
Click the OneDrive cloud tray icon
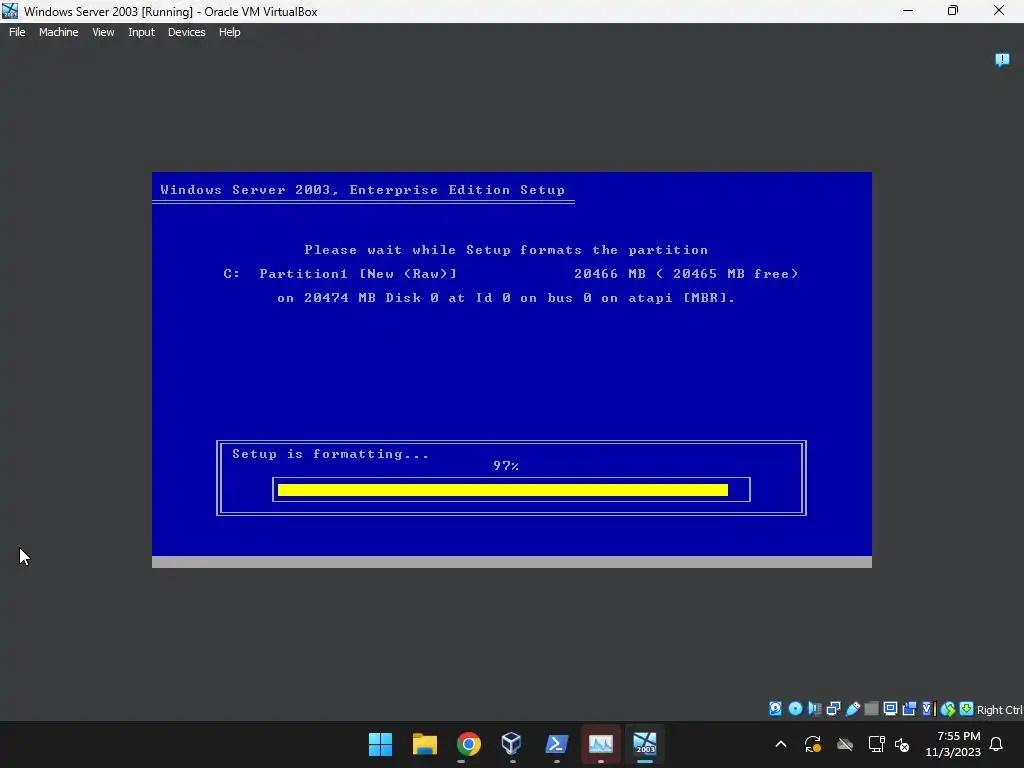(845, 744)
